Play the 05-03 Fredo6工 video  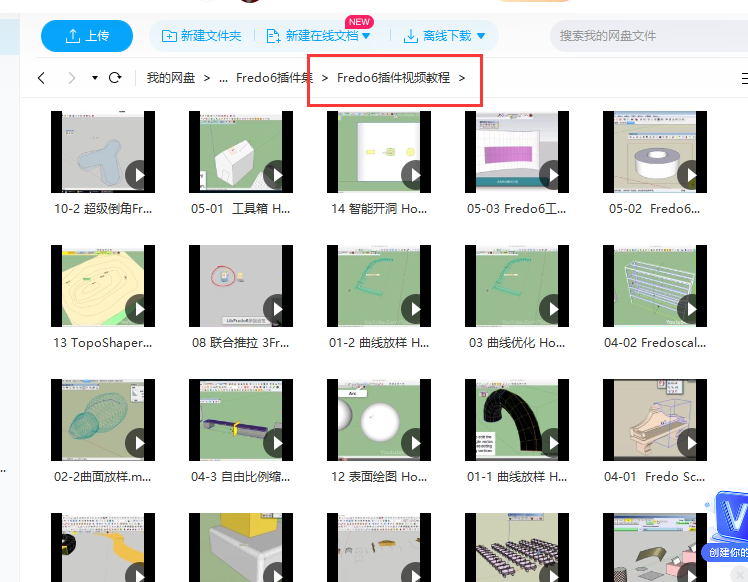pos(552,175)
